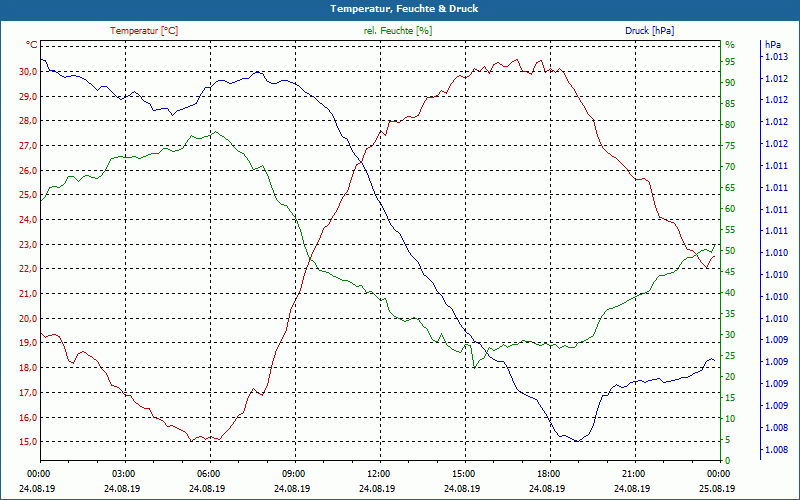Click the % unit label on humidity axis
This screenshot has height=500, width=800.
(730, 45)
